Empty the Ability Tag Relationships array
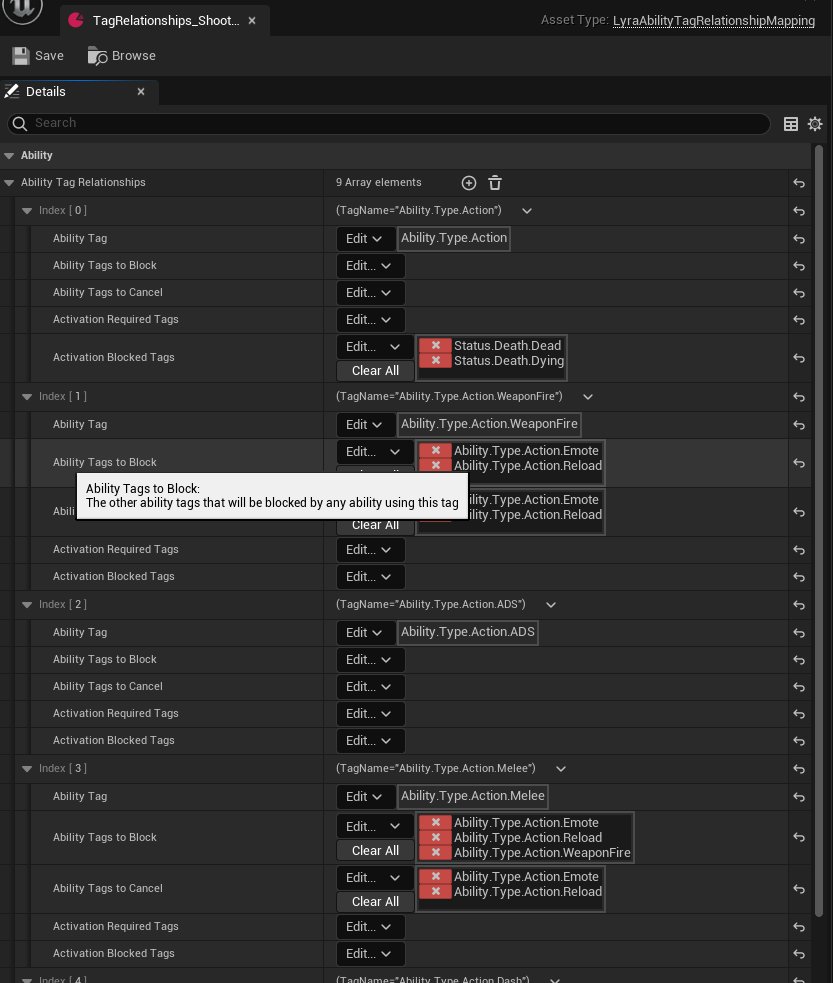The height and width of the screenshot is (983, 833). (495, 182)
